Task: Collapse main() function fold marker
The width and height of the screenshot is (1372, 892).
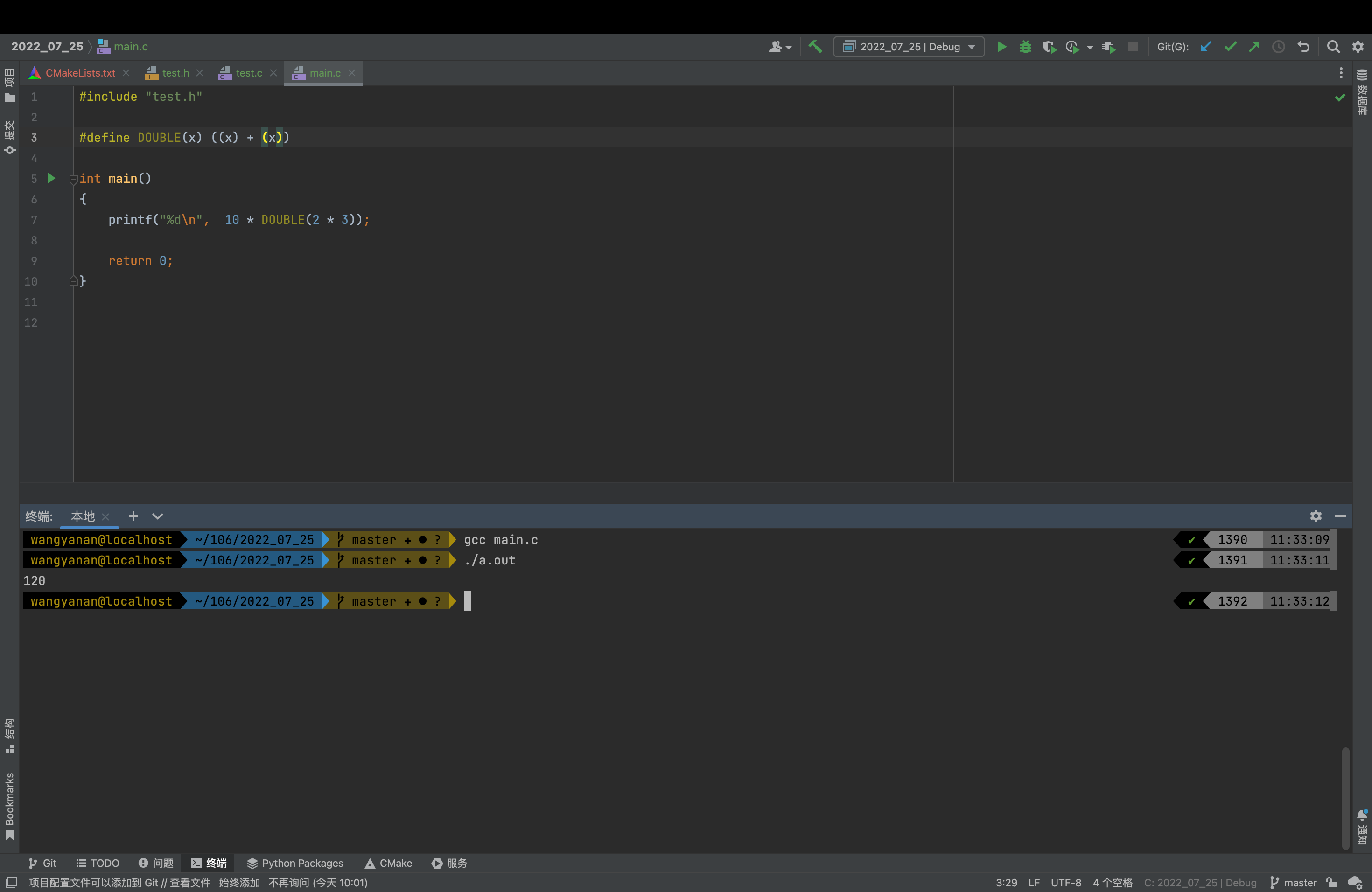Action: coord(73,179)
